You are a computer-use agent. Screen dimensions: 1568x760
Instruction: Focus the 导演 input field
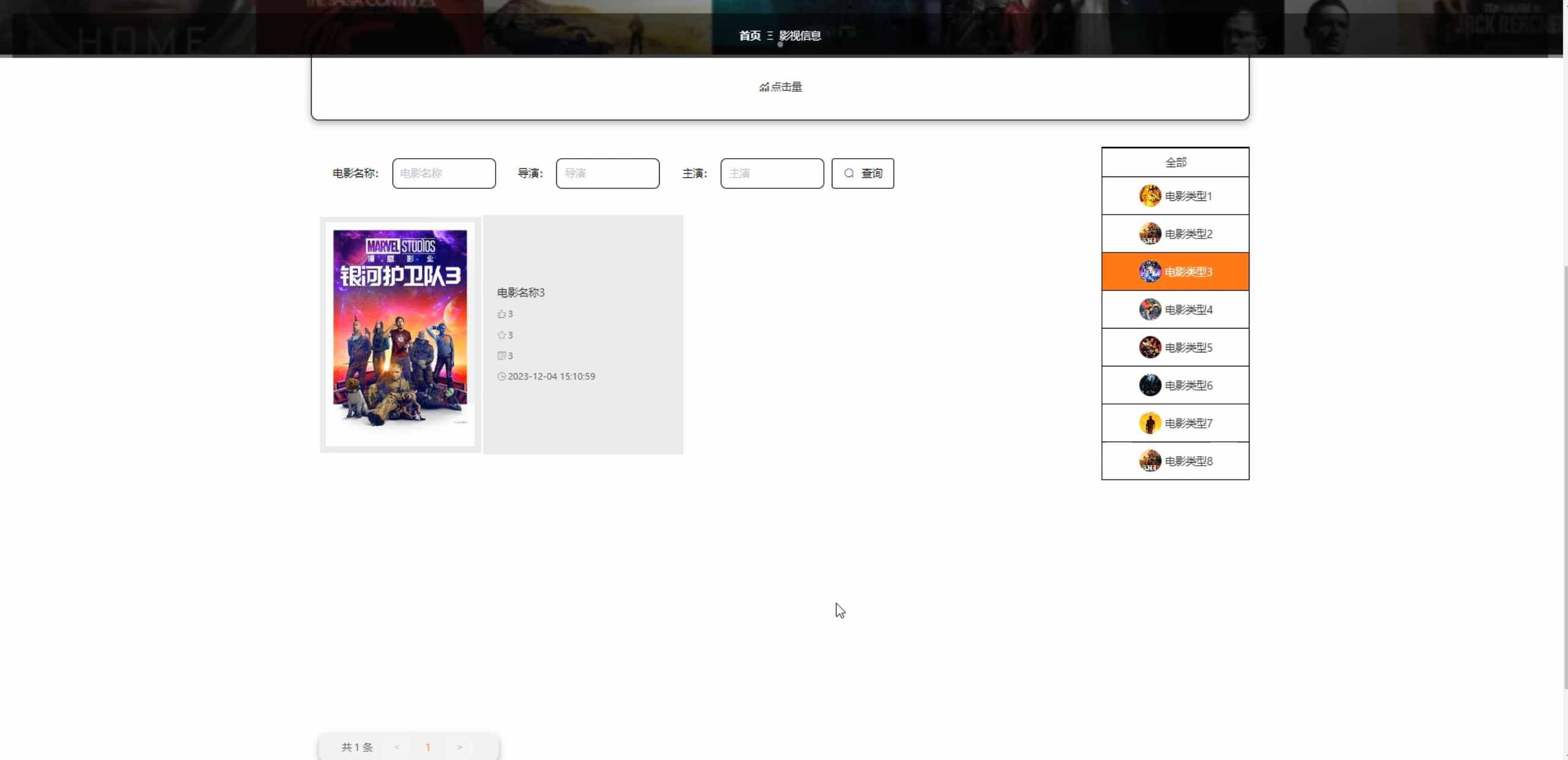click(x=607, y=173)
